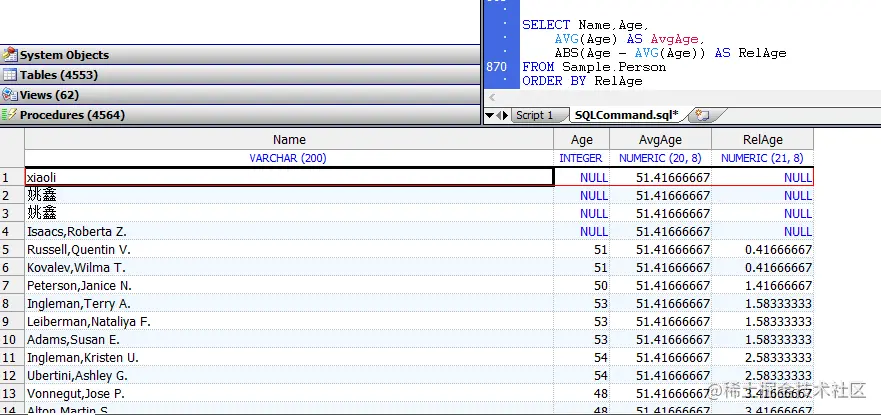Click the INTEGER type label under Age
Viewport: 881px width, 415px height.
click(581, 158)
